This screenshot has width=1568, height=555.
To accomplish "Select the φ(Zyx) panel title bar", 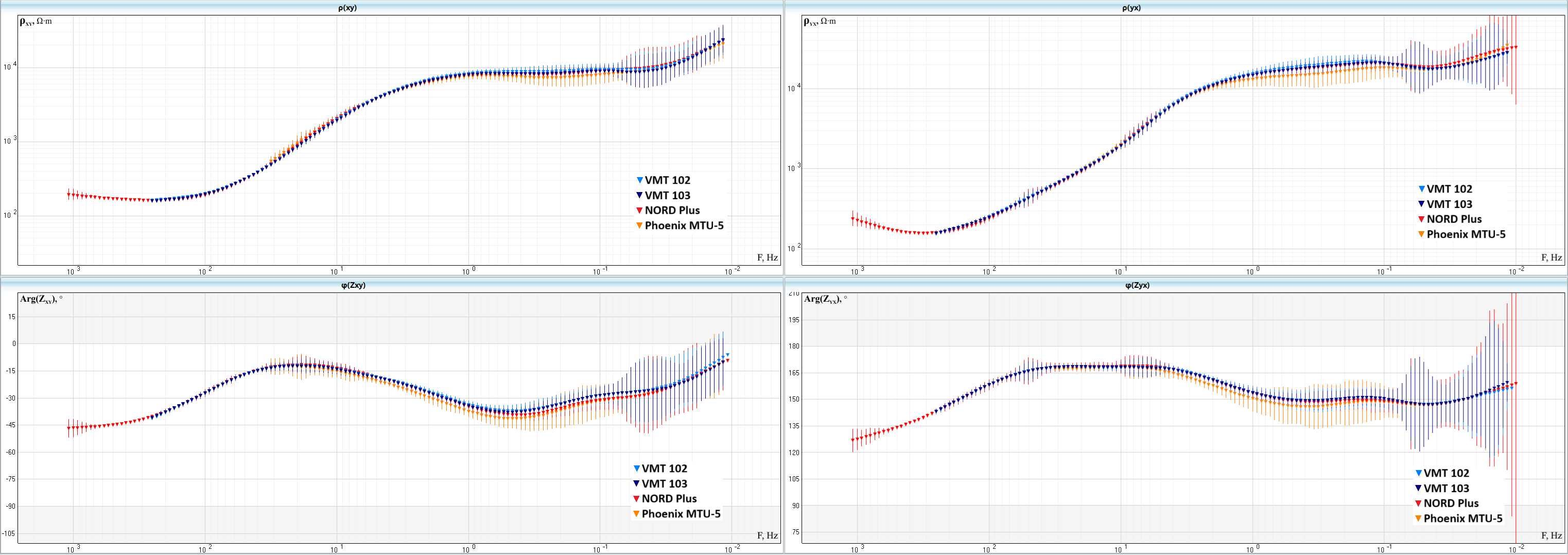I will pos(1137,285).
